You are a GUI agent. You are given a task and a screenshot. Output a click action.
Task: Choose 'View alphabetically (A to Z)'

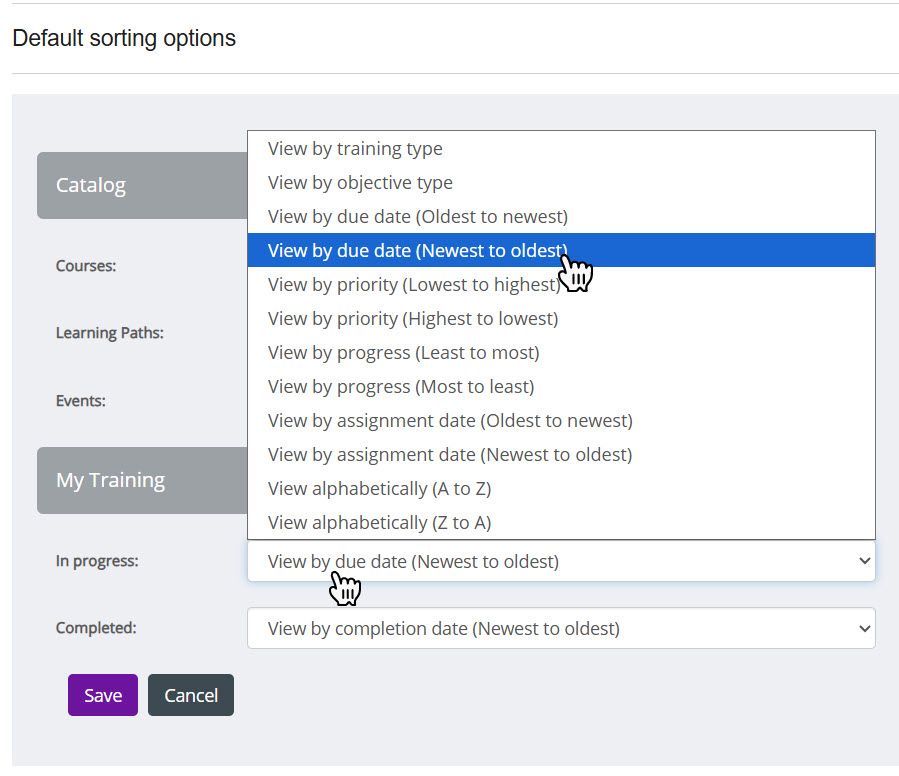(379, 489)
